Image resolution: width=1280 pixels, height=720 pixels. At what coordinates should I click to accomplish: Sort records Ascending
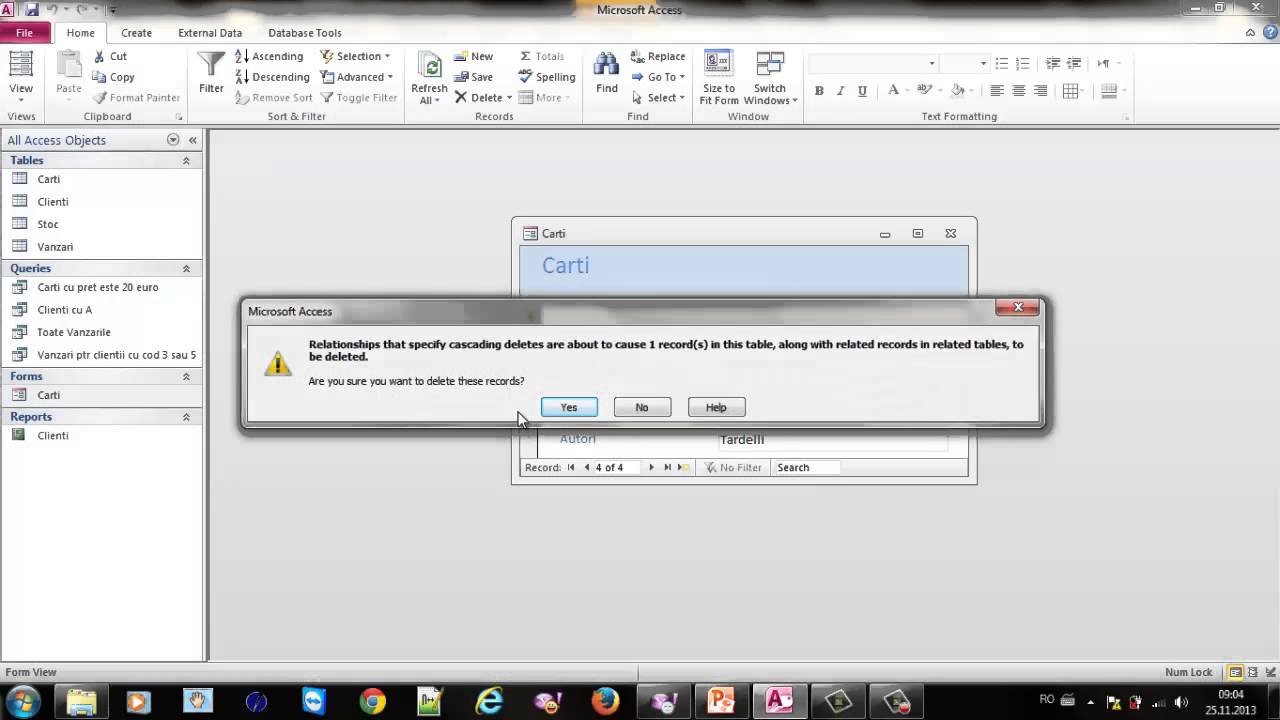(269, 56)
